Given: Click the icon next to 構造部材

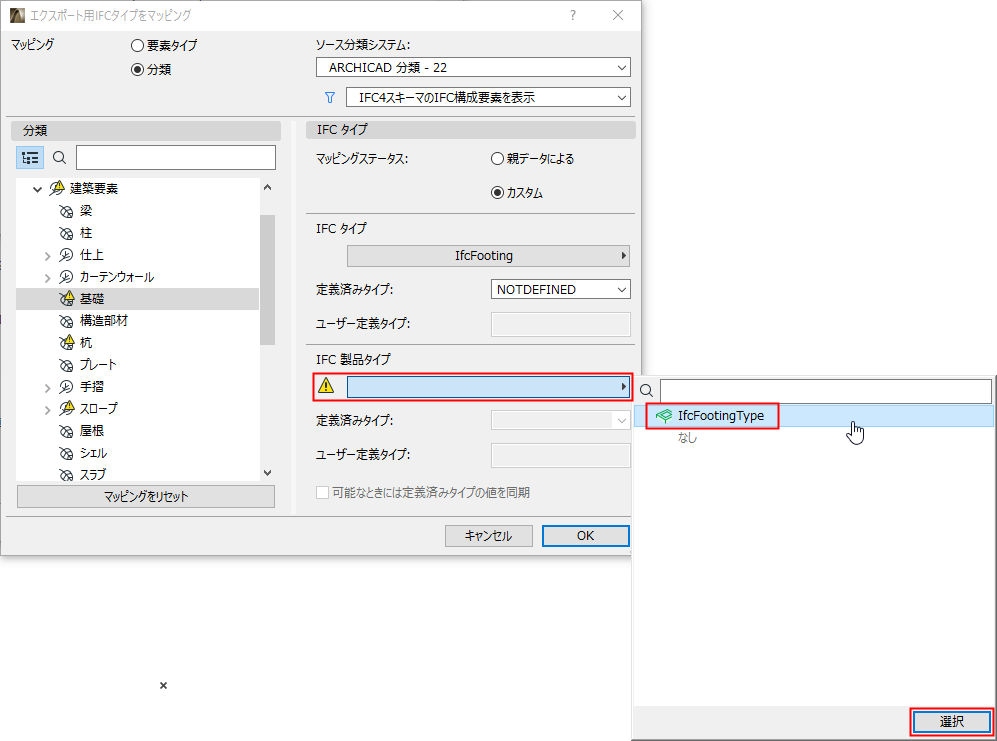Looking at the screenshot, I should 66,321.
